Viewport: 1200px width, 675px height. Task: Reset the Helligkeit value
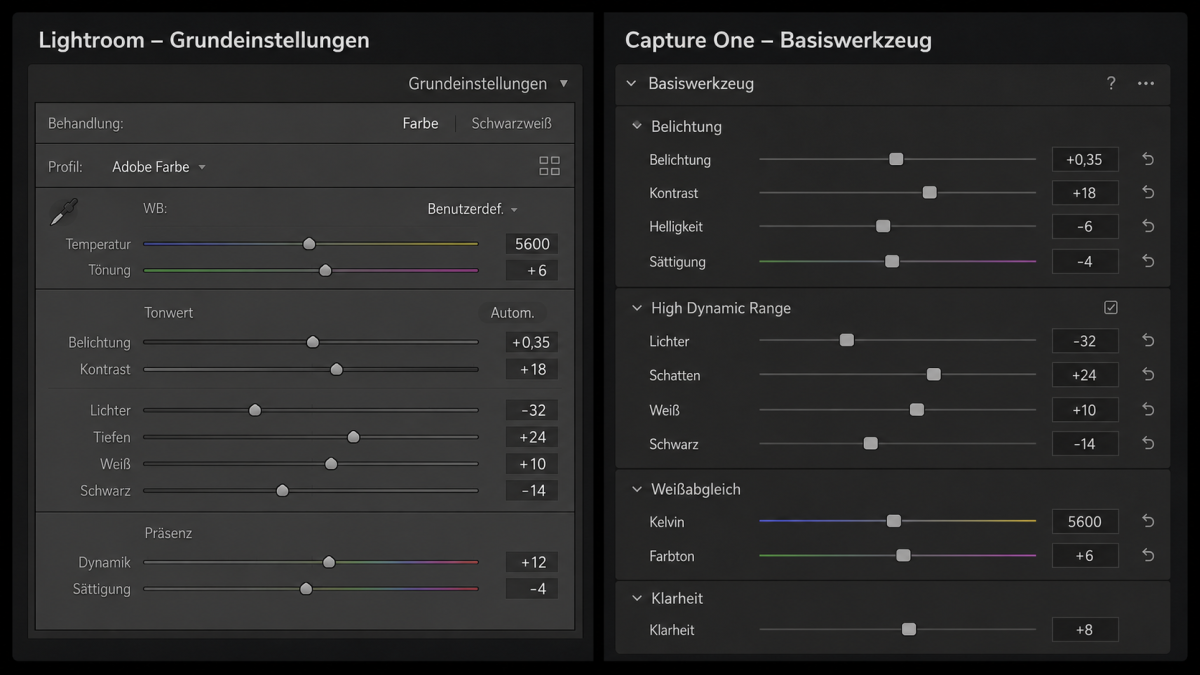(1148, 227)
